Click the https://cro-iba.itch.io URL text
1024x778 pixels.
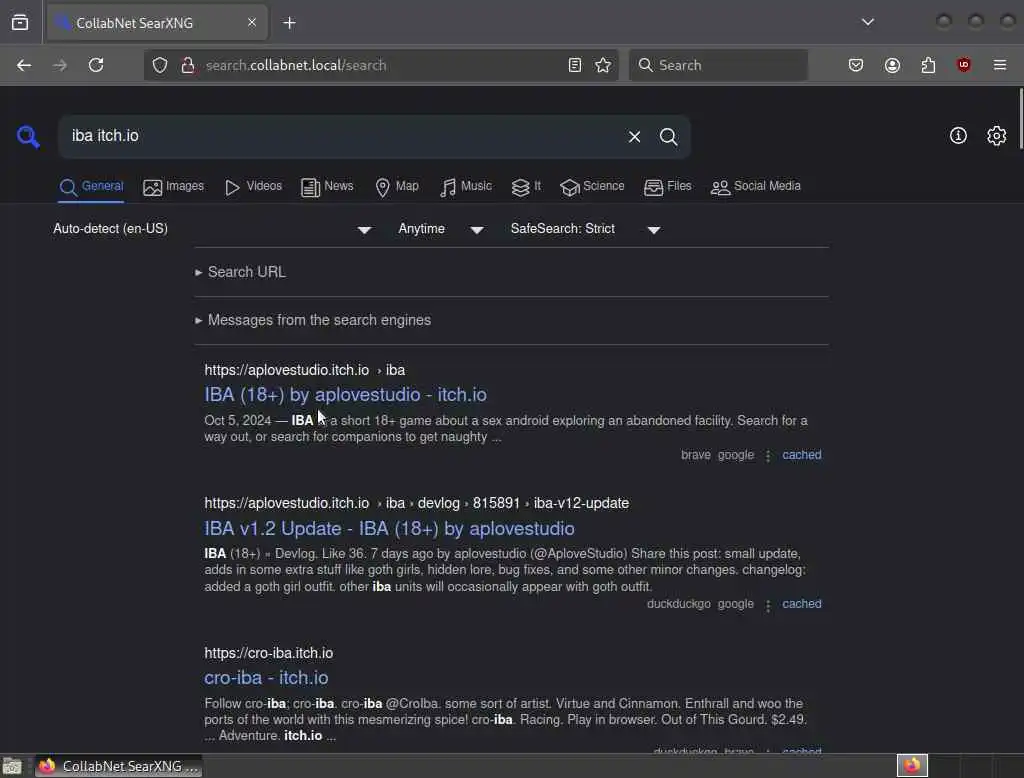click(x=268, y=653)
